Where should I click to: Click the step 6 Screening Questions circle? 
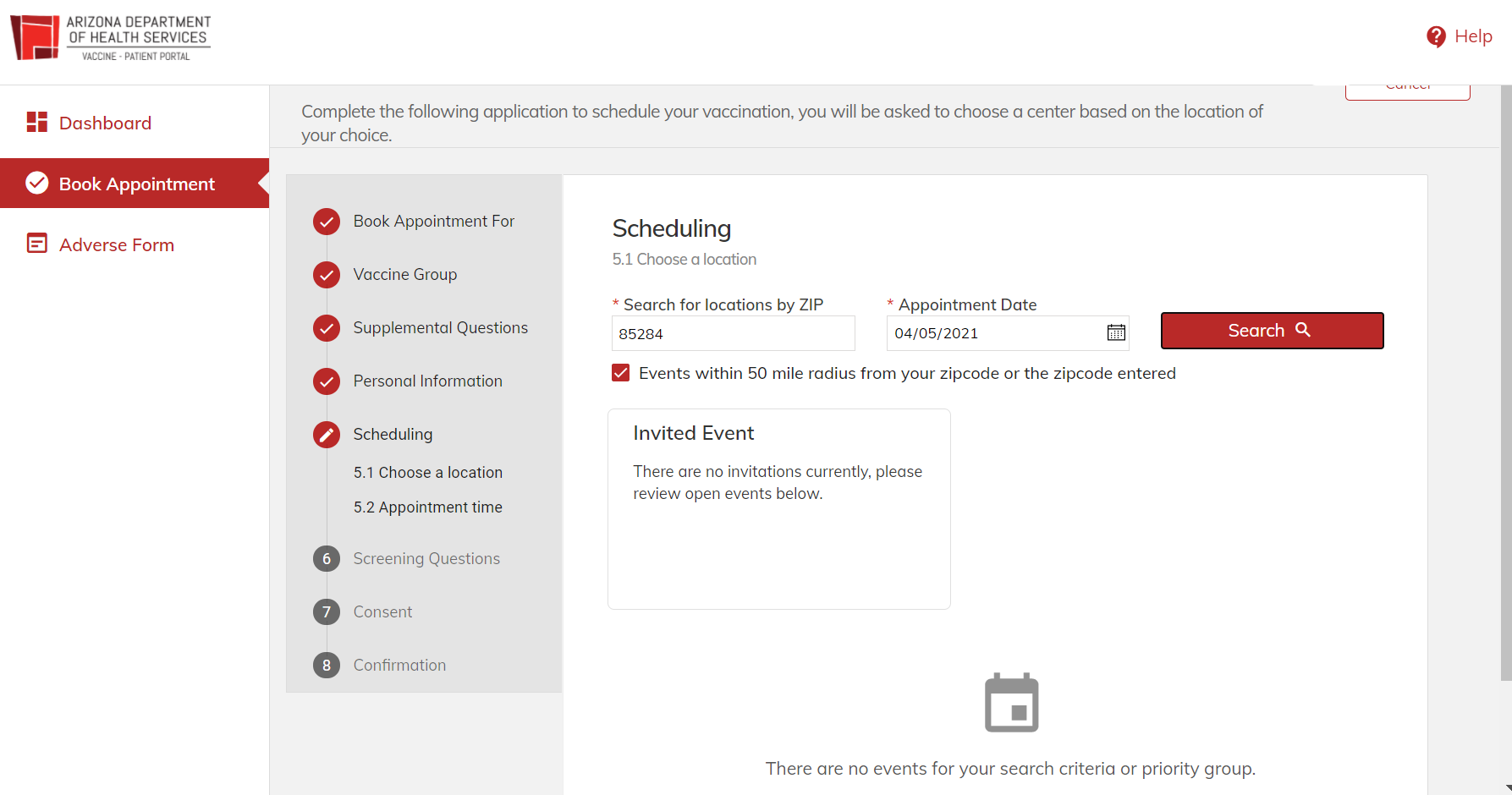[x=327, y=559]
